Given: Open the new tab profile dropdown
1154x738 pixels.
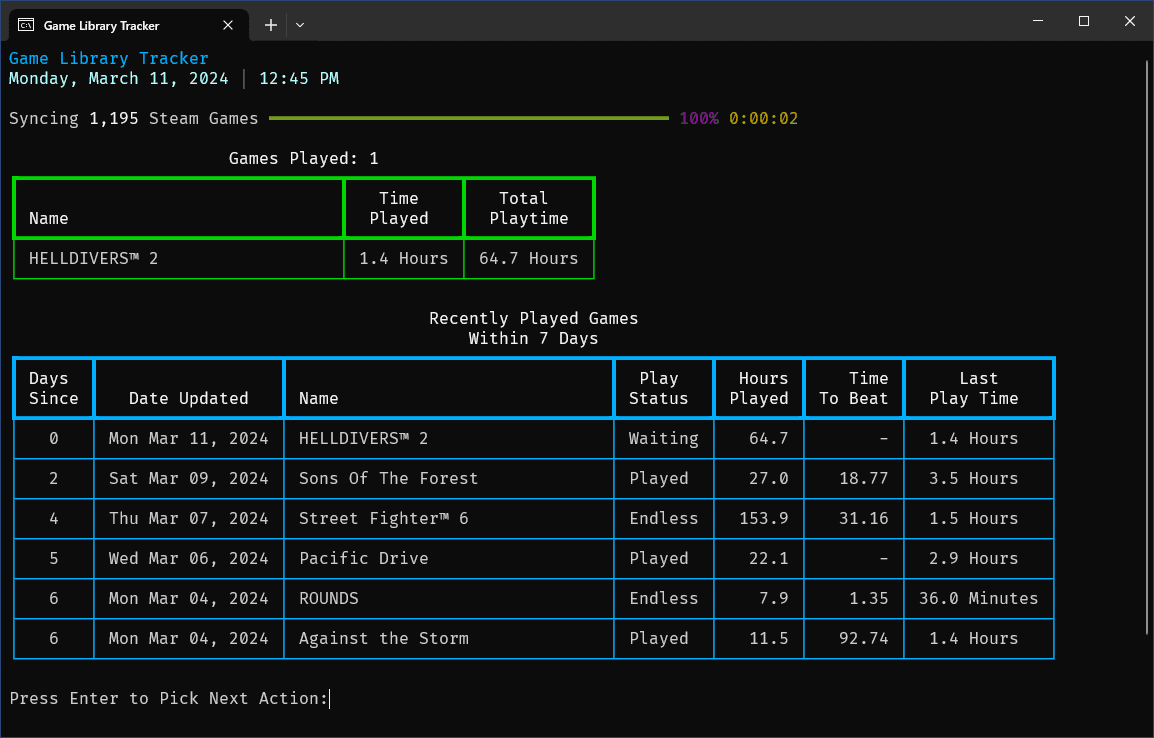Looking at the screenshot, I should pos(300,25).
